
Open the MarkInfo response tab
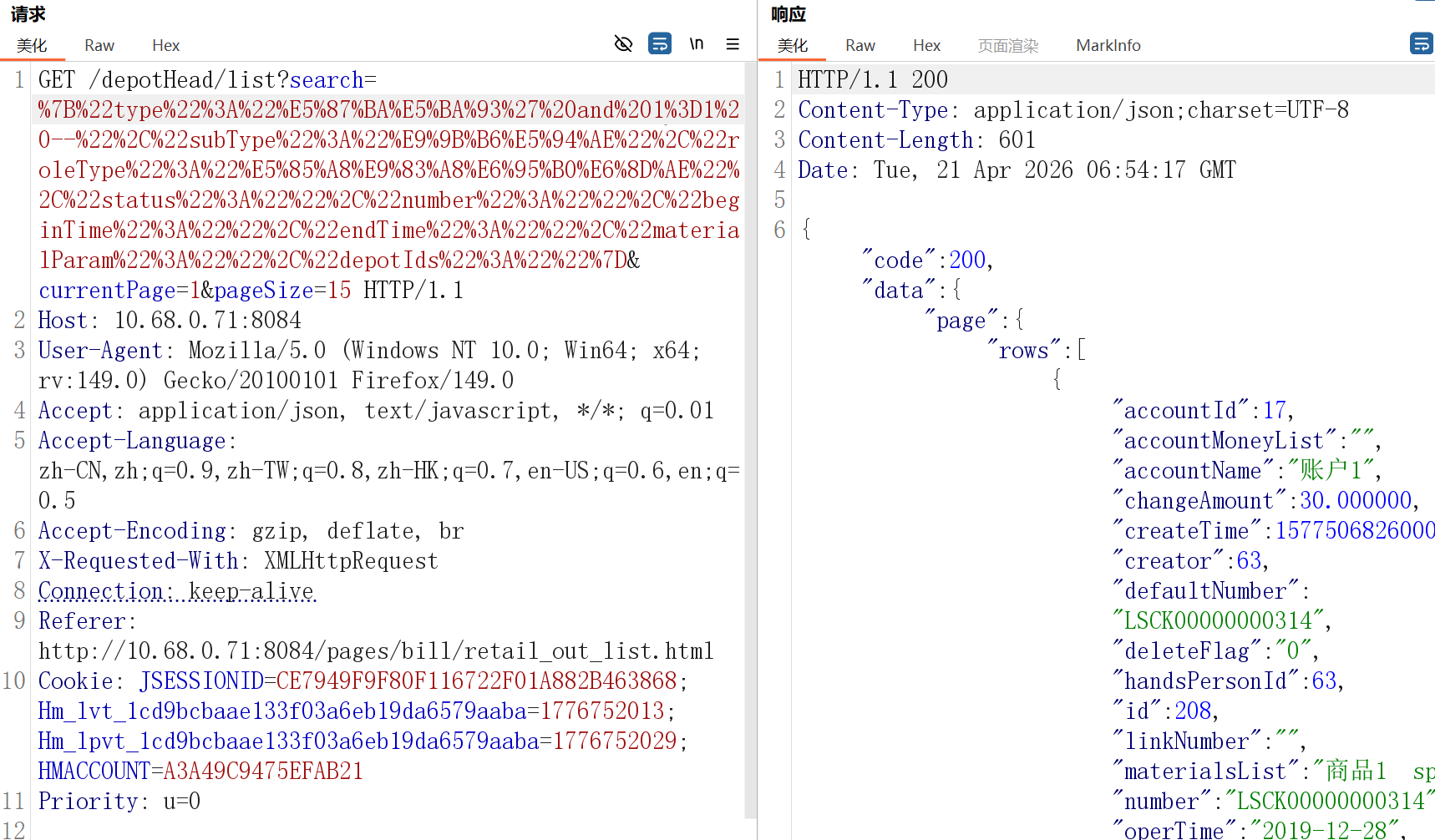tap(1108, 45)
